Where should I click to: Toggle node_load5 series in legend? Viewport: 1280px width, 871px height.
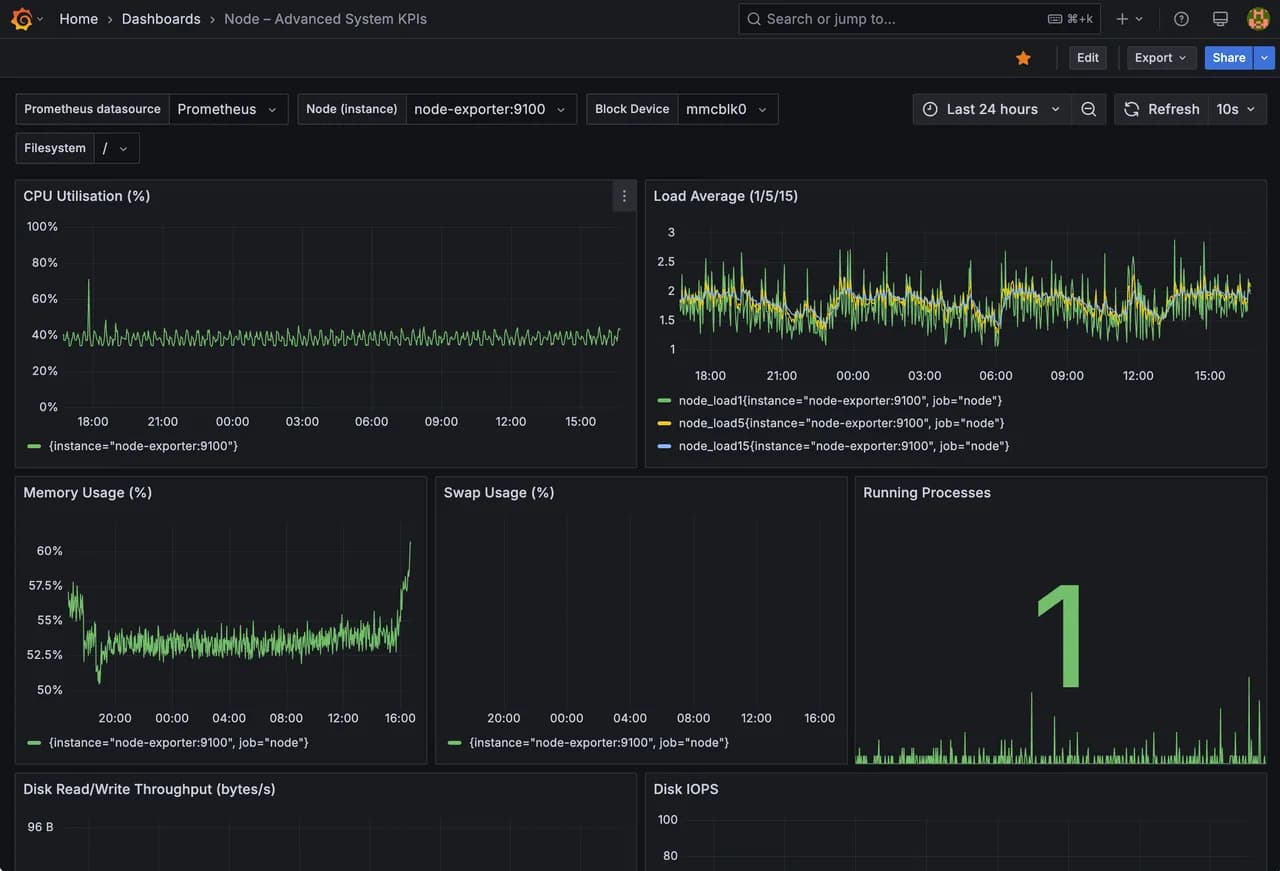coord(831,423)
